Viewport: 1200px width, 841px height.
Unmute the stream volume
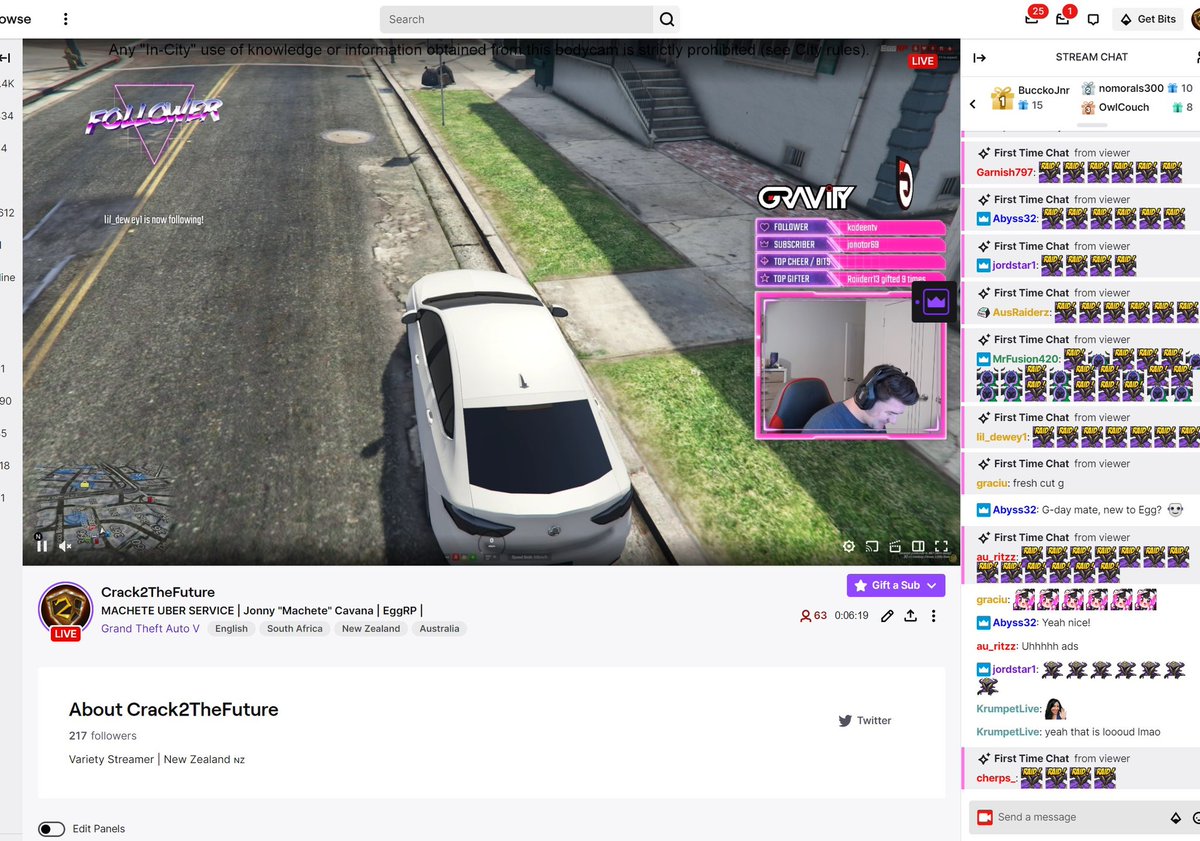pos(65,546)
